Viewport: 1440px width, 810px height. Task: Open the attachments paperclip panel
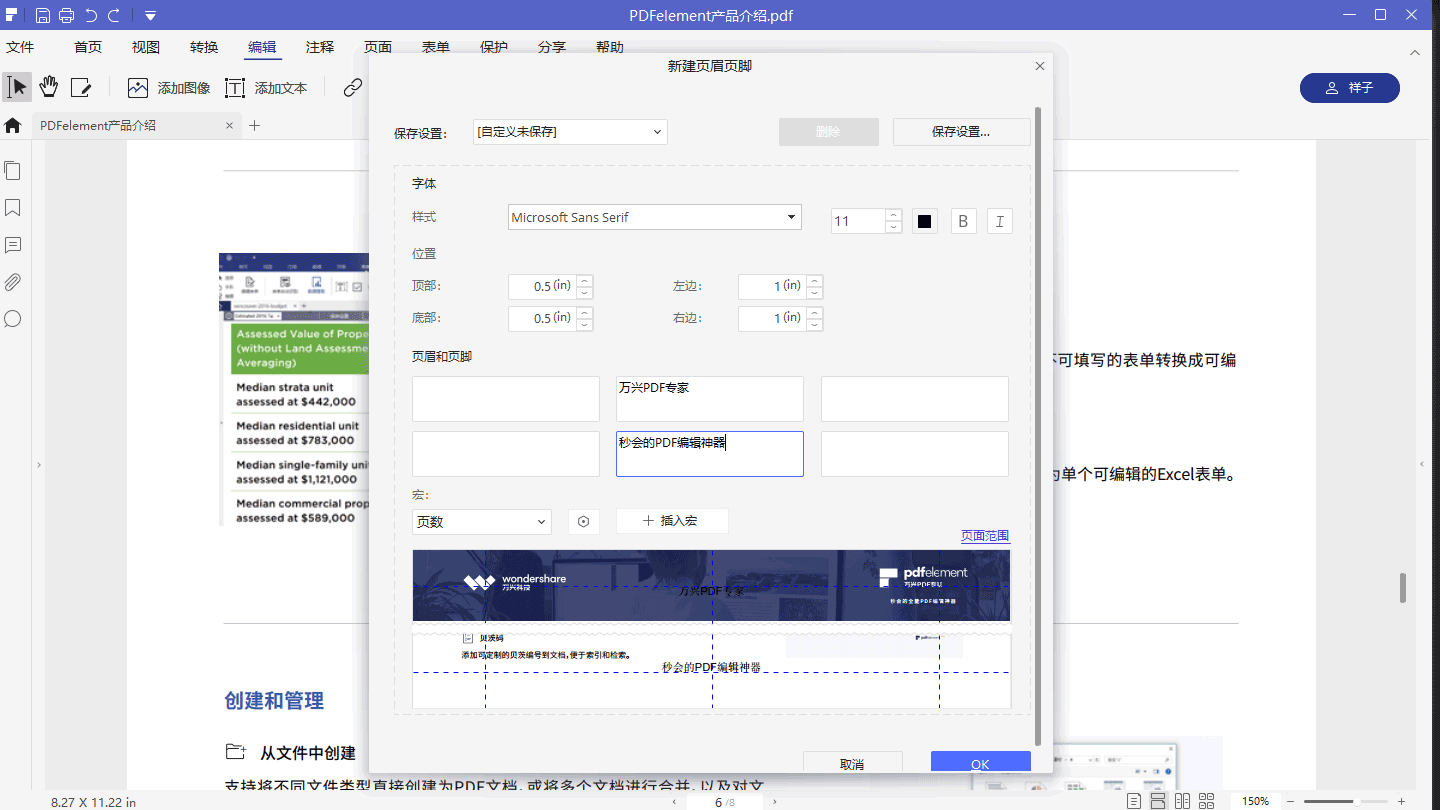tap(13, 282)
